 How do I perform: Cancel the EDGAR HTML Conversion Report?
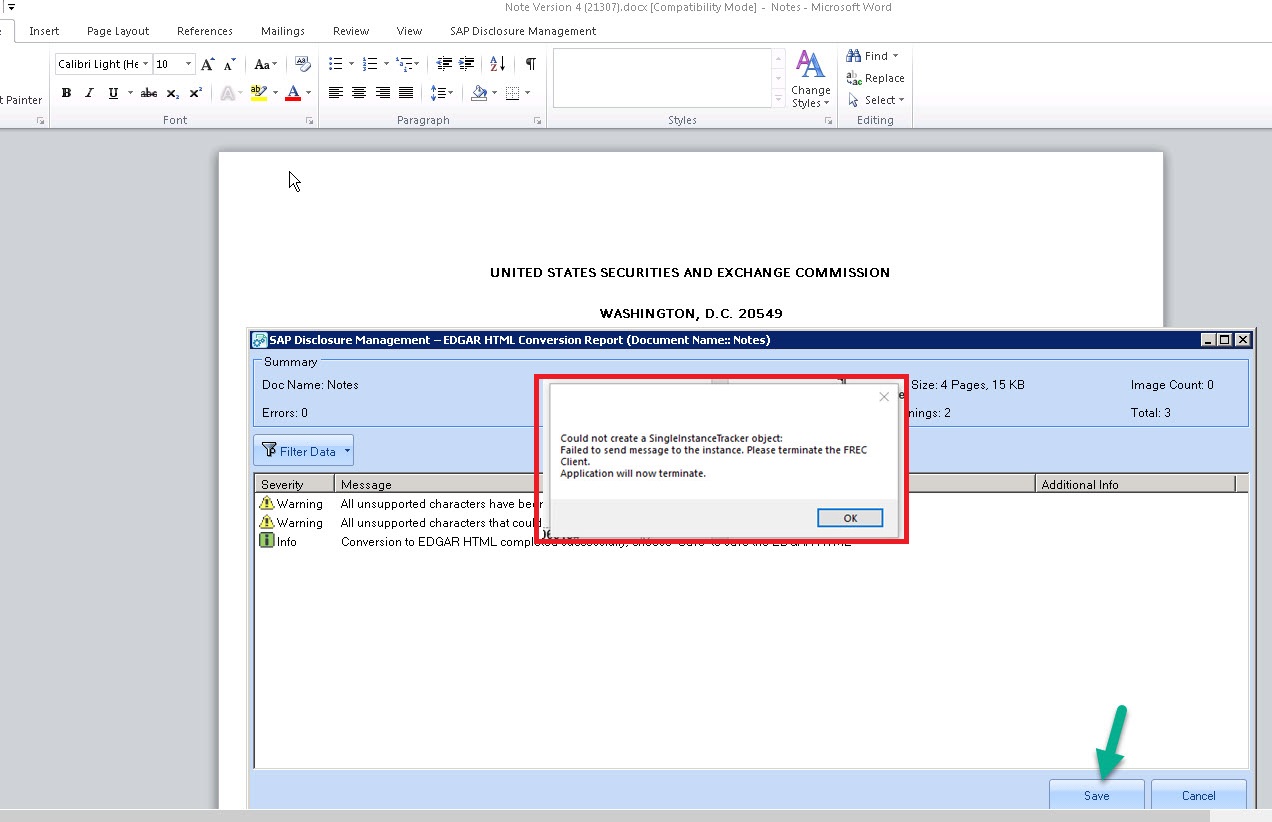[1198, 796]
